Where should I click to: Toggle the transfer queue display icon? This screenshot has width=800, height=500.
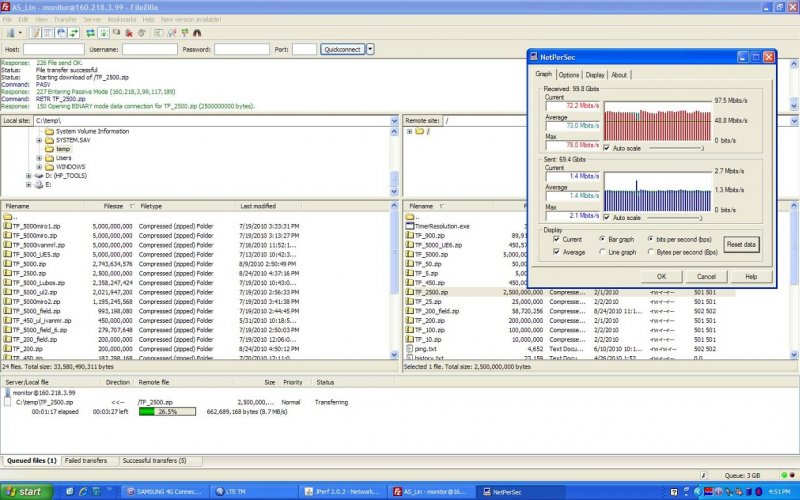click(x=72, y=33)
